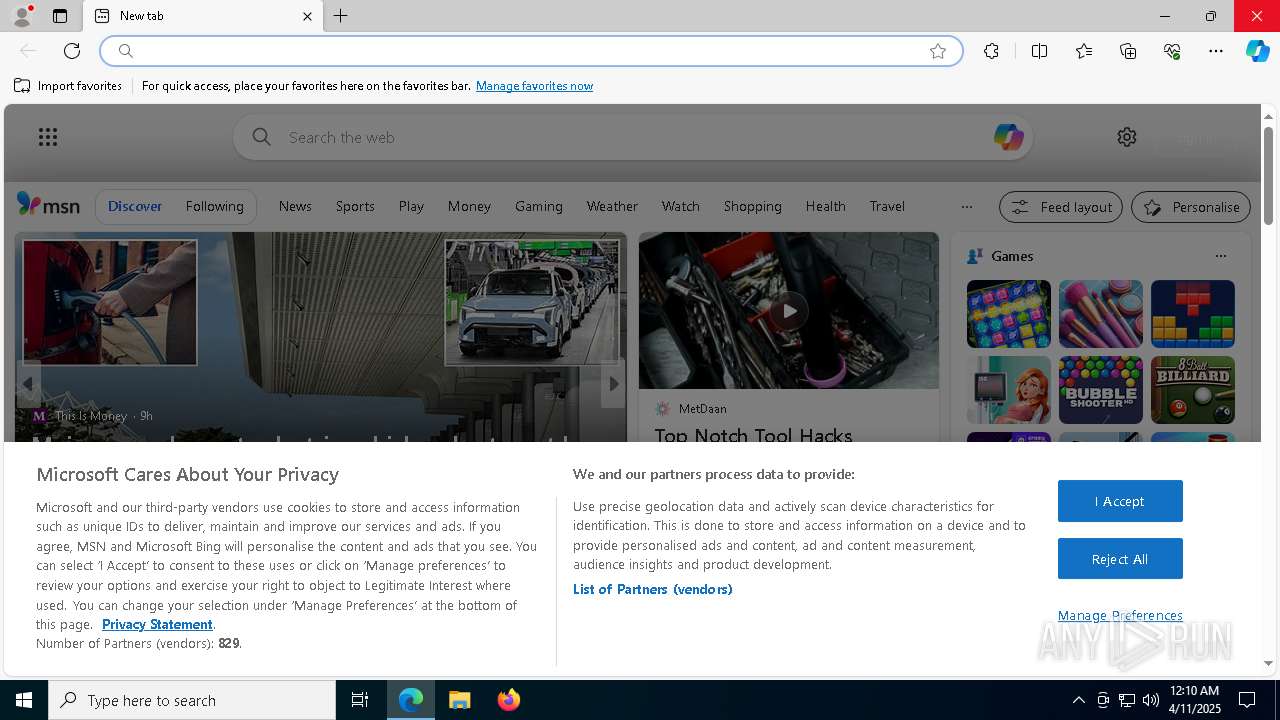Open Edge Settings and more menu
1280x720 pixels.
pyautogui.click(x=1216, y=51)
